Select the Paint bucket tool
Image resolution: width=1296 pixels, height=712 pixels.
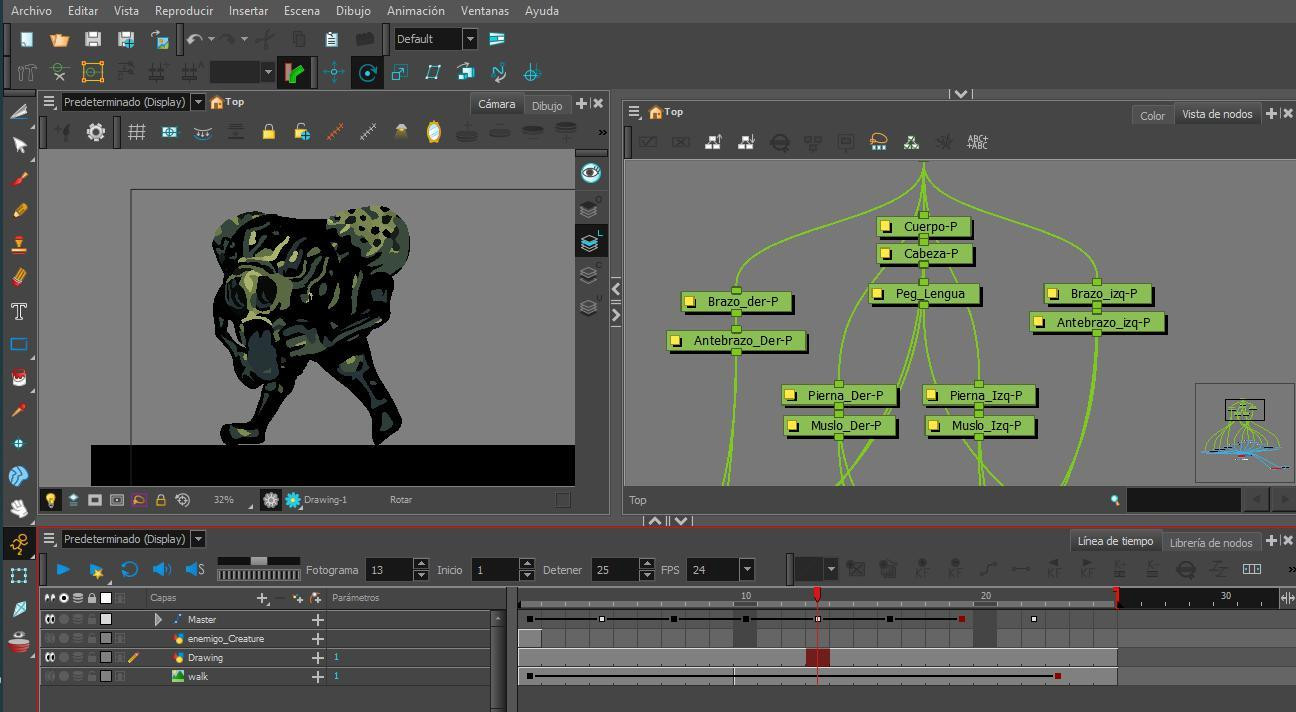pos(19,377)
